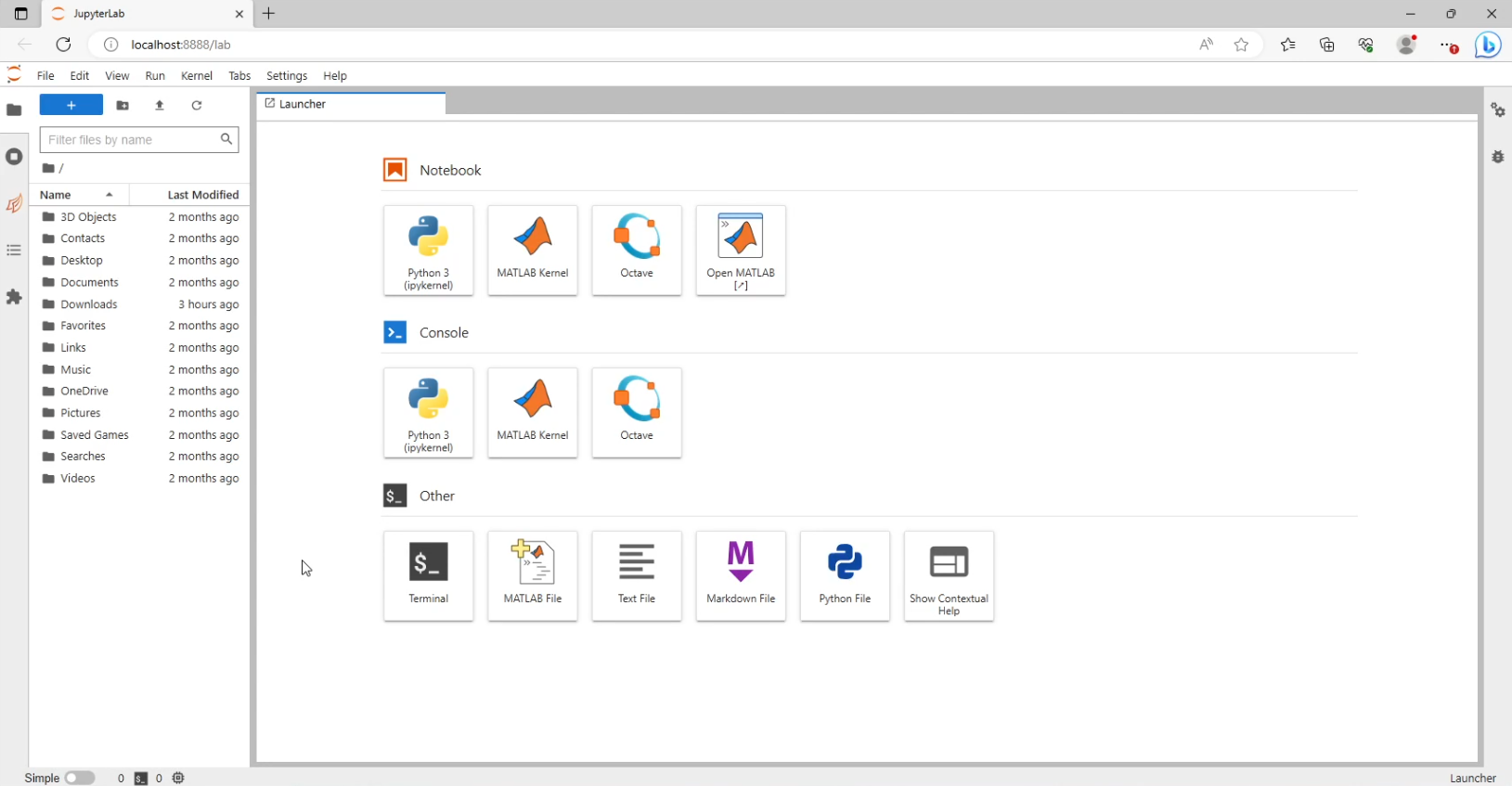Click the terminals count icon in status bar
The image size is (1512, 786).
tap(141, 779)
